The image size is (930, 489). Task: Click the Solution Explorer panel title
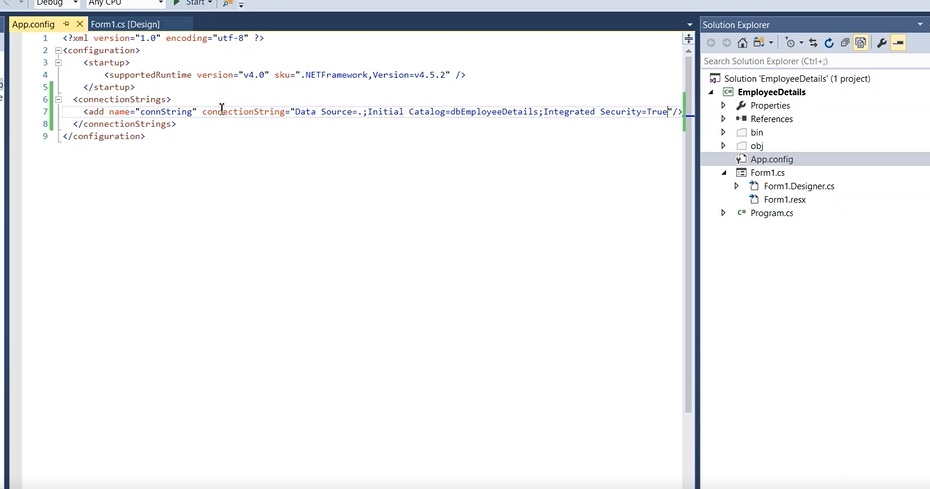point(736,25)
